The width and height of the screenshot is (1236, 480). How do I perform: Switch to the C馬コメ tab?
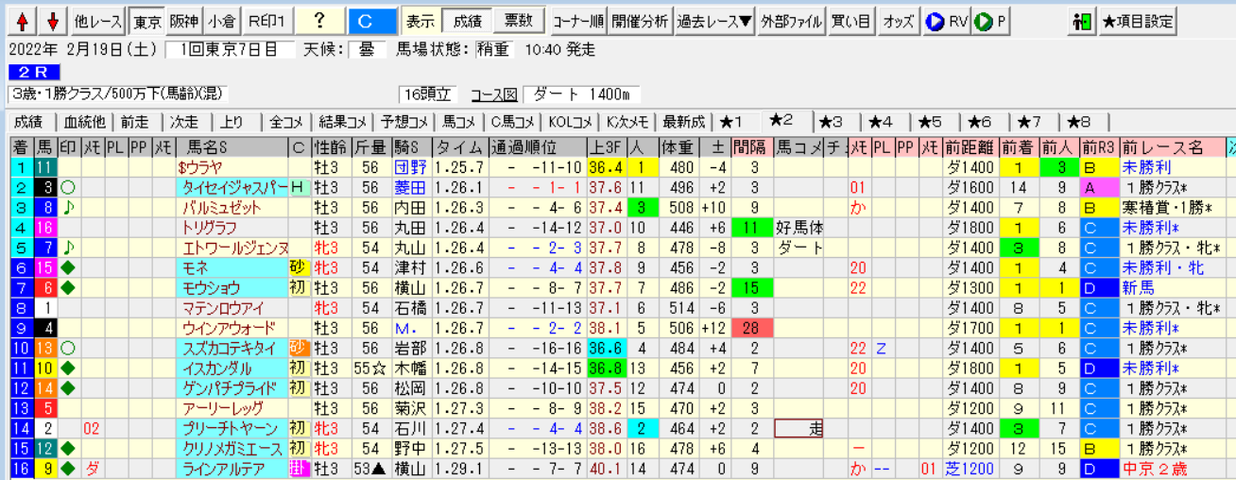click(x=515, y=122)
